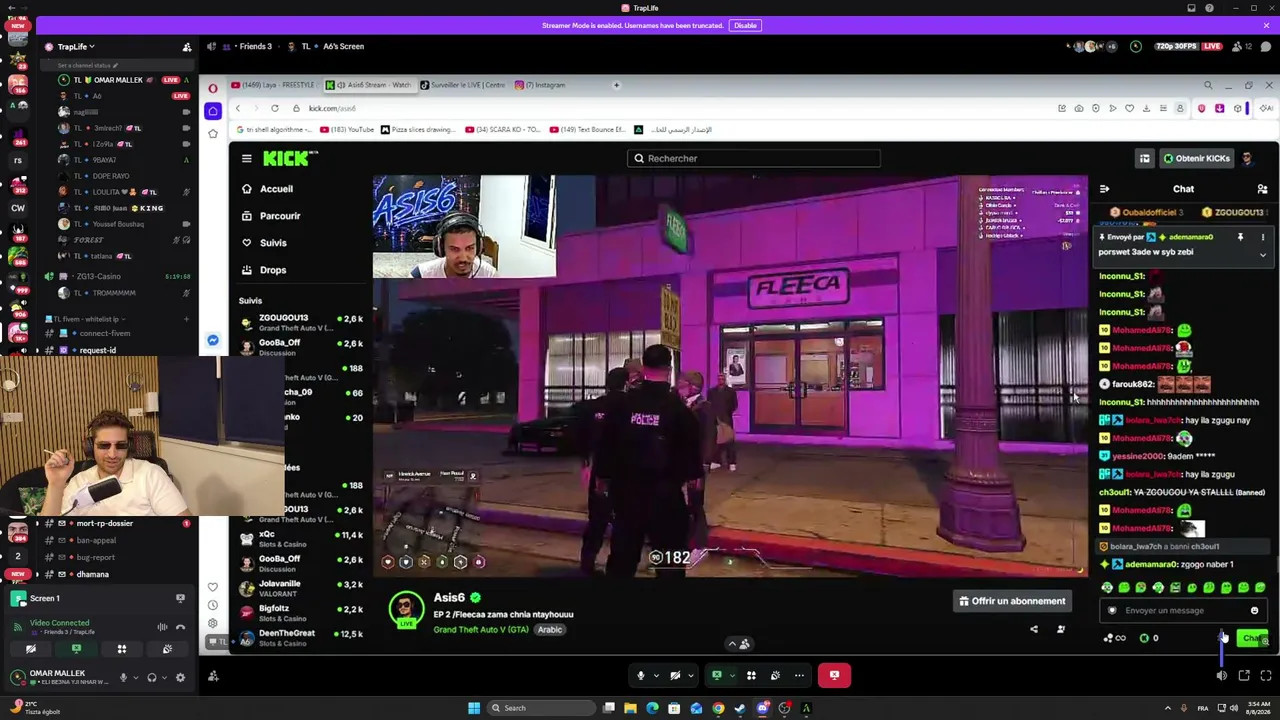Open activities in the voice panel
Viewport: 1280px width, 720px height.
pyautogui.click(x=122, y=649)
